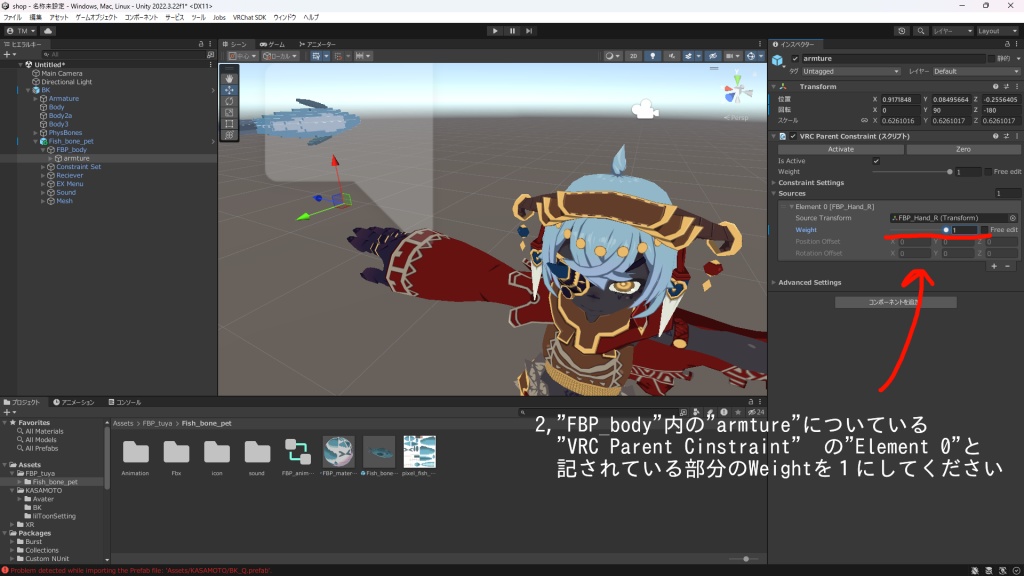
Task: Toggle scene audio icon
Action: tap(671, 56)
